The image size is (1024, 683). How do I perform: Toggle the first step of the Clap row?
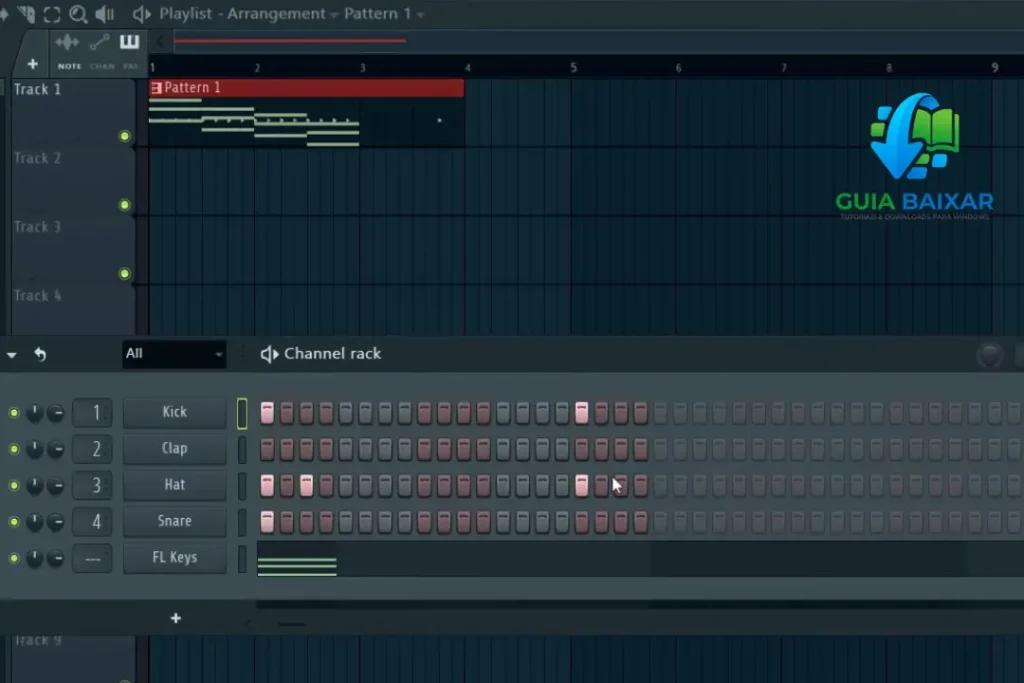coord(267,449)
